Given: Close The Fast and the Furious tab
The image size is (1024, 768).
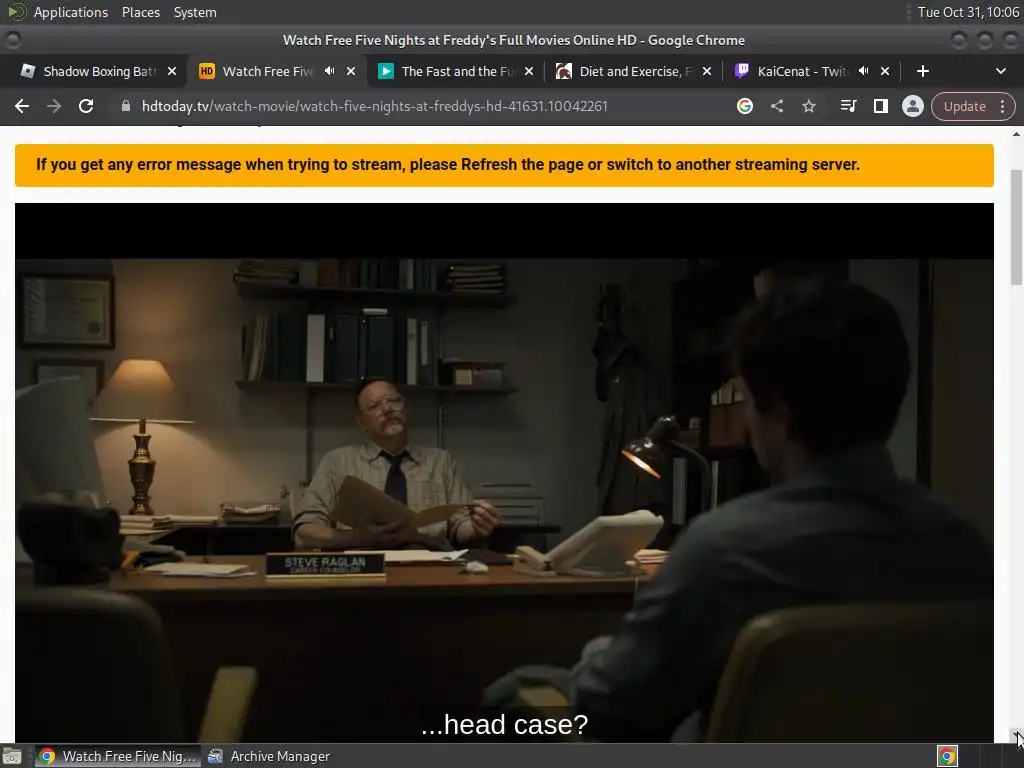Looking at the screenshot, I should point(529,71).
